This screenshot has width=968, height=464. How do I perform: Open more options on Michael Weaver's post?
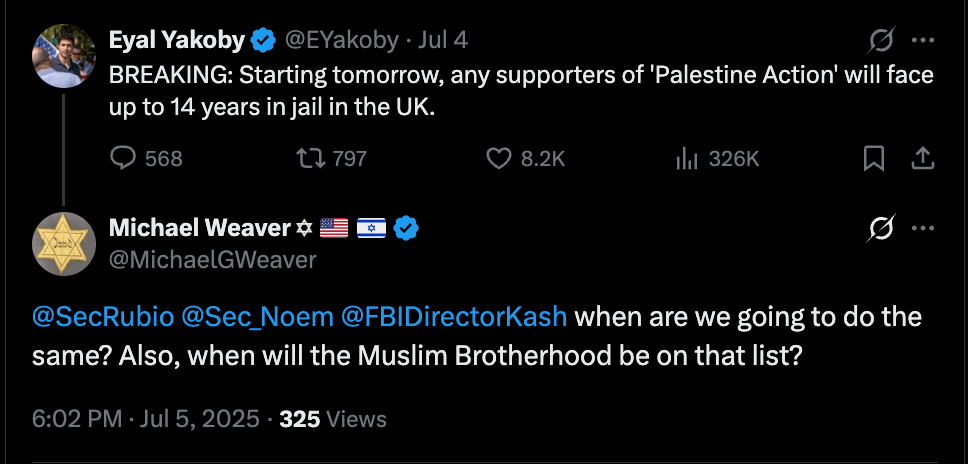click(x=924, y=229)
